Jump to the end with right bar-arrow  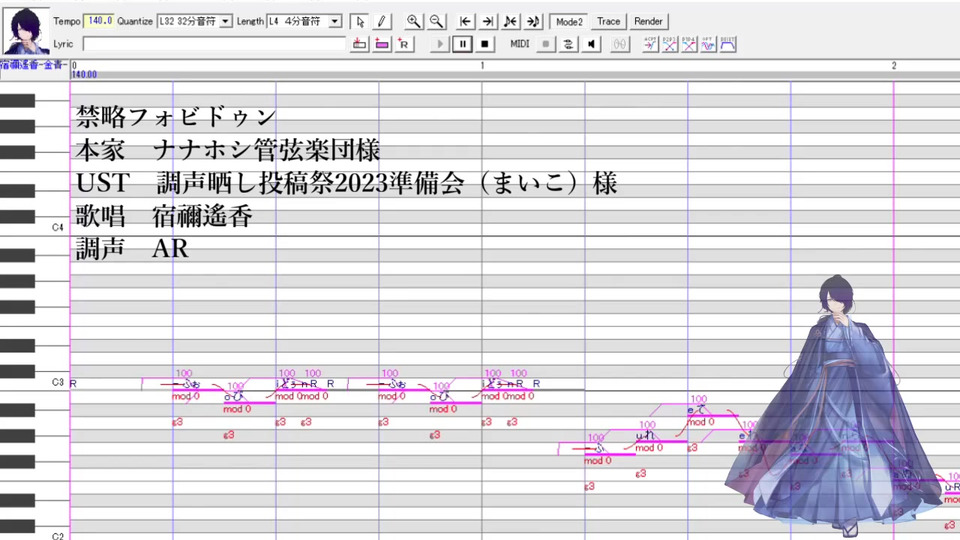487,21
